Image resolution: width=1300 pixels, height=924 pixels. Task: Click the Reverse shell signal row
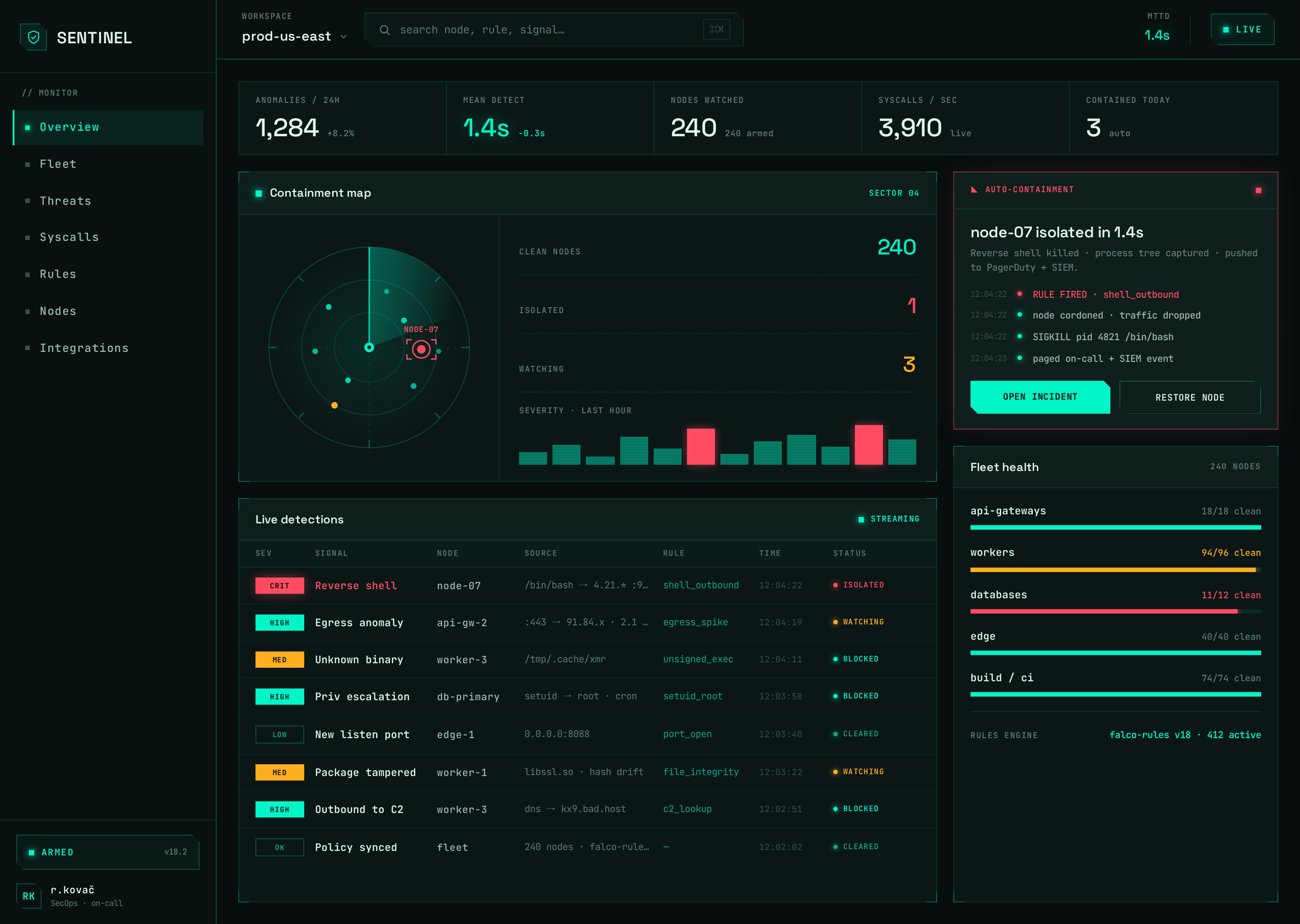pyautogui.click(x=587, y=586)
